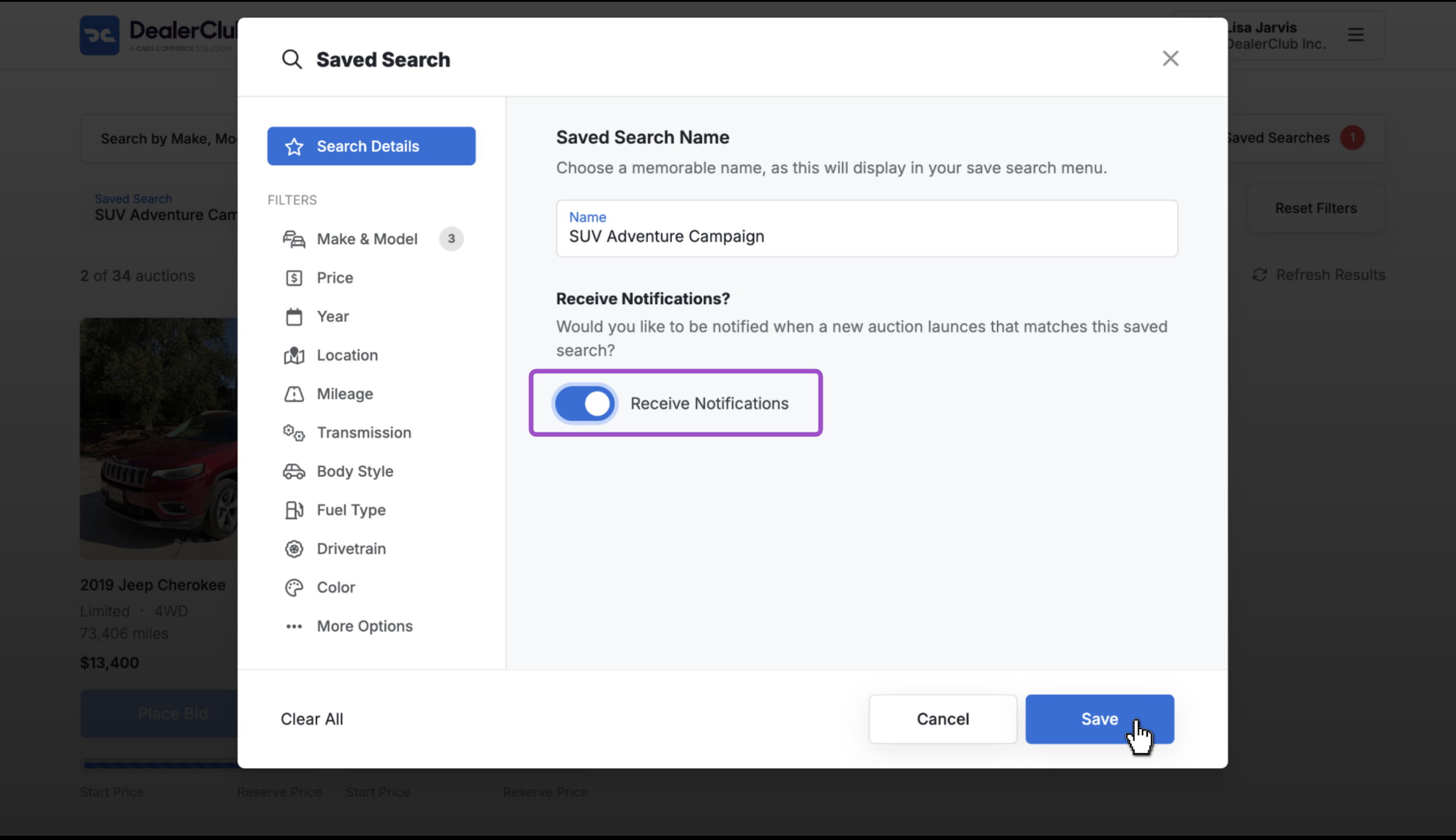
Task: Select the Search Details tab
Action: (371, 146)
